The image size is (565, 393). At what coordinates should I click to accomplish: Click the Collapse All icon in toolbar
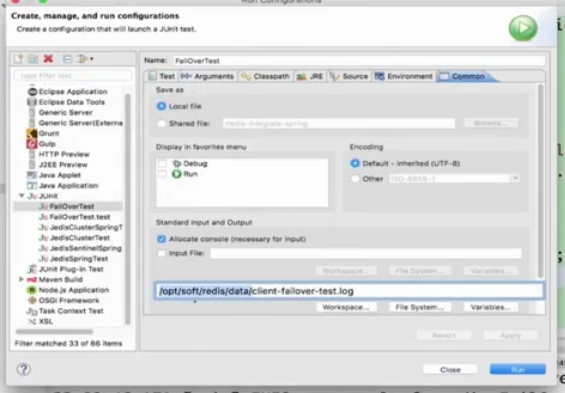pyautogui.click(x=67, y=59)
